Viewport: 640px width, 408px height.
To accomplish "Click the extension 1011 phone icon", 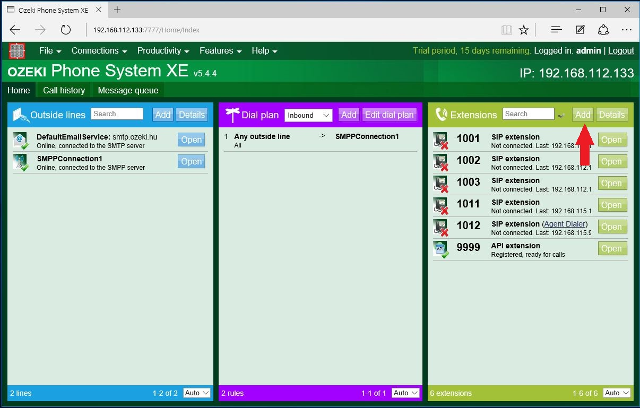I will (440, 206).
